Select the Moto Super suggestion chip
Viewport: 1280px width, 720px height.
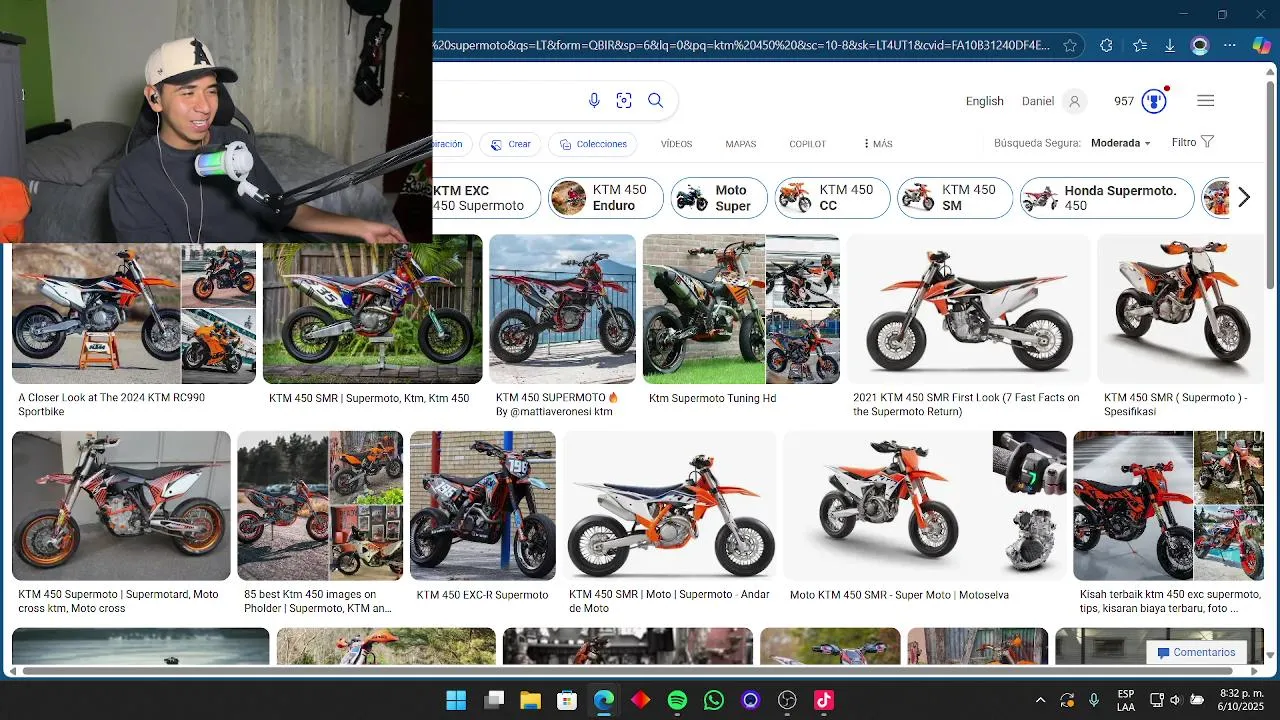pyautogui.click(x=719, y=198)
